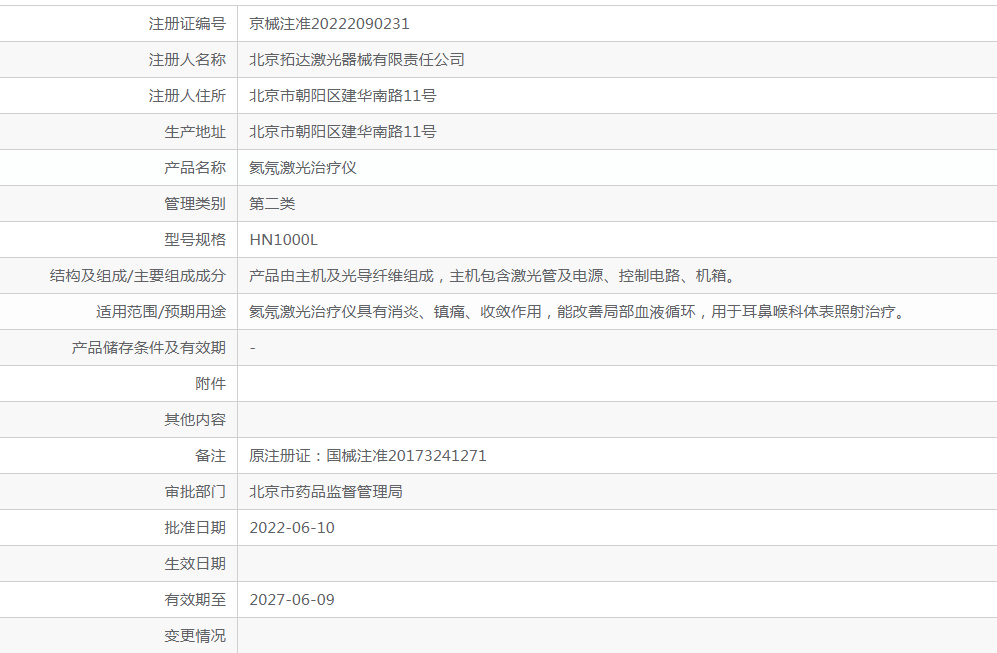
Task: Click the 审批部门 label
Action: coord(195,491)
